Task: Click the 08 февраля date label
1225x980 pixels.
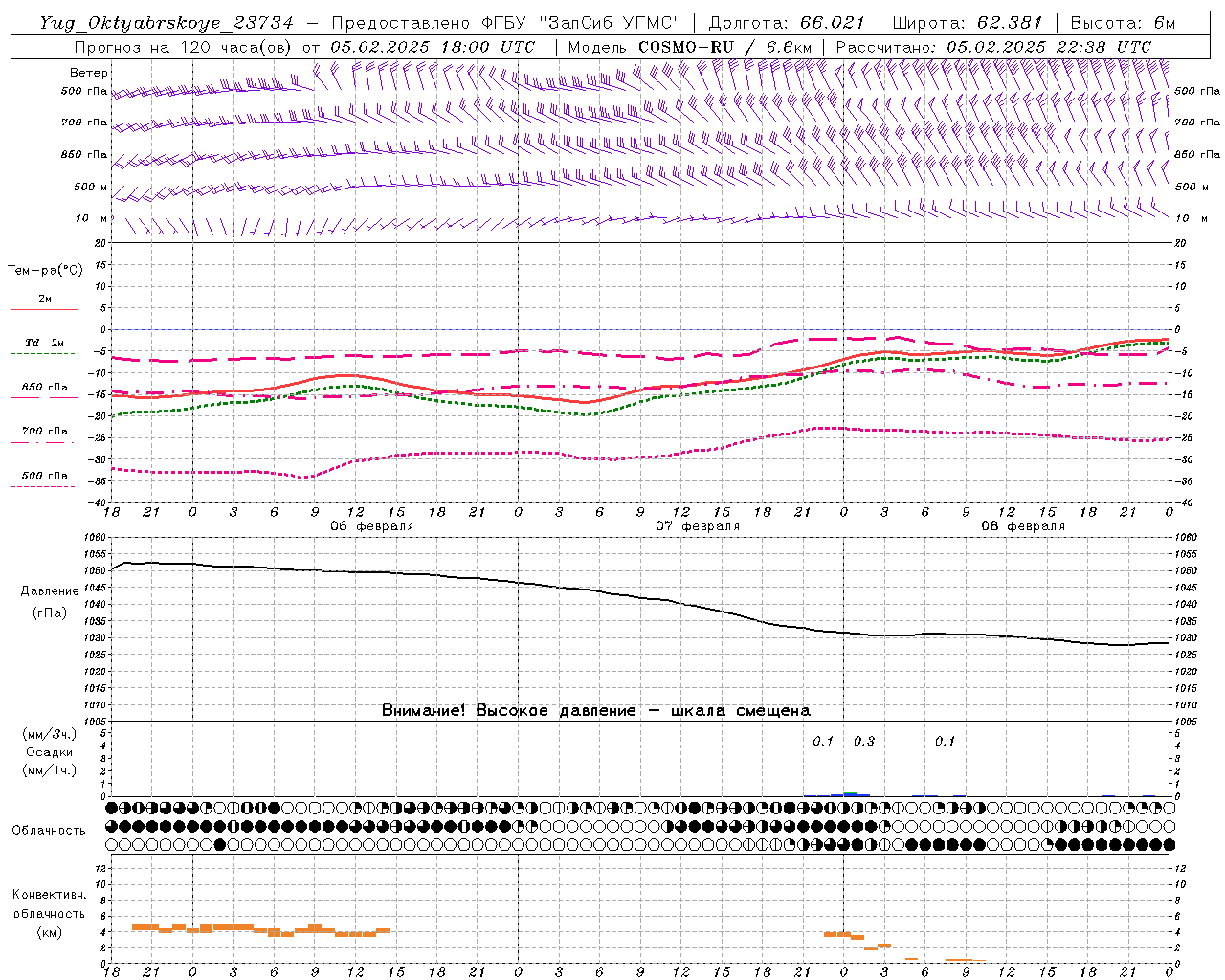Action: click(x=1023, y=526)
